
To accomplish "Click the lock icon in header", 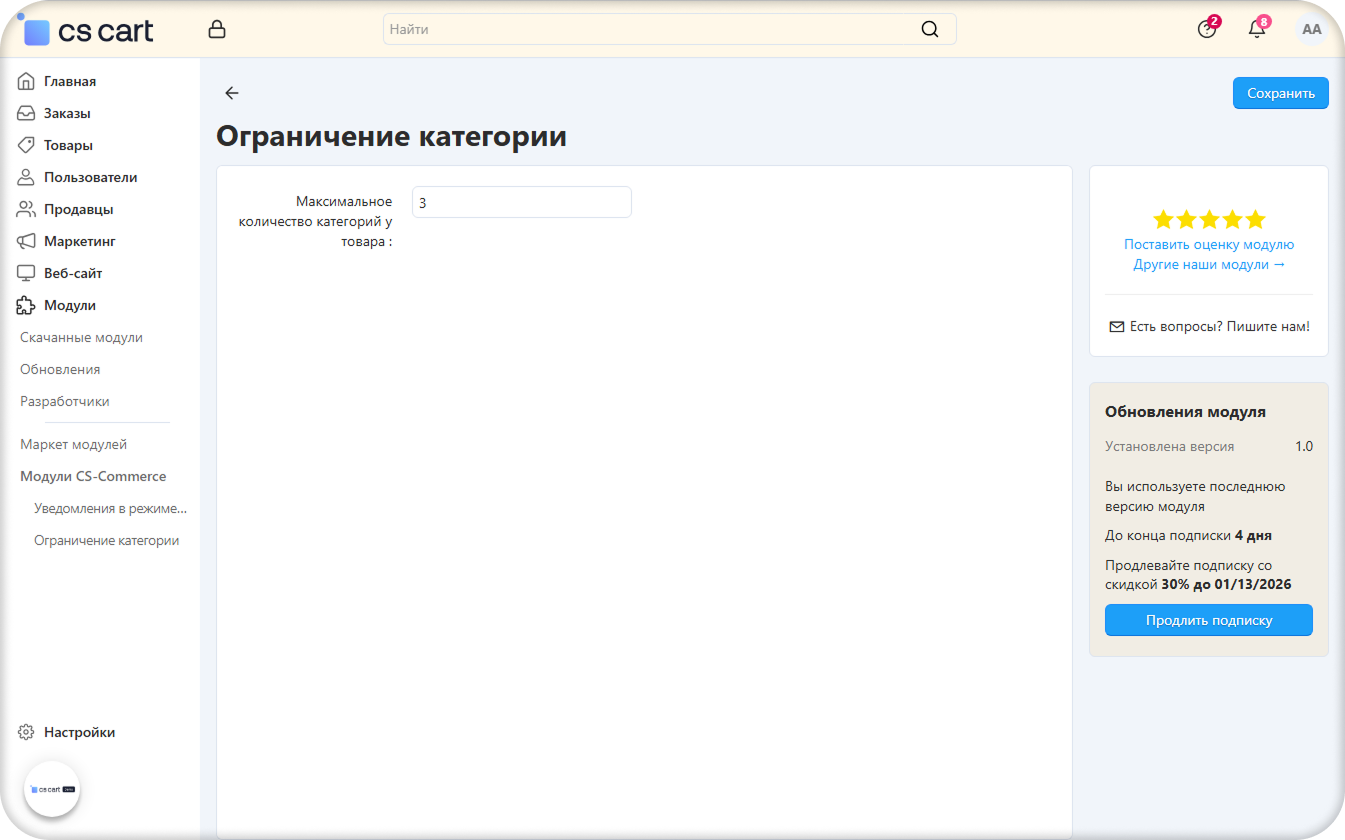I will point(217,30).
